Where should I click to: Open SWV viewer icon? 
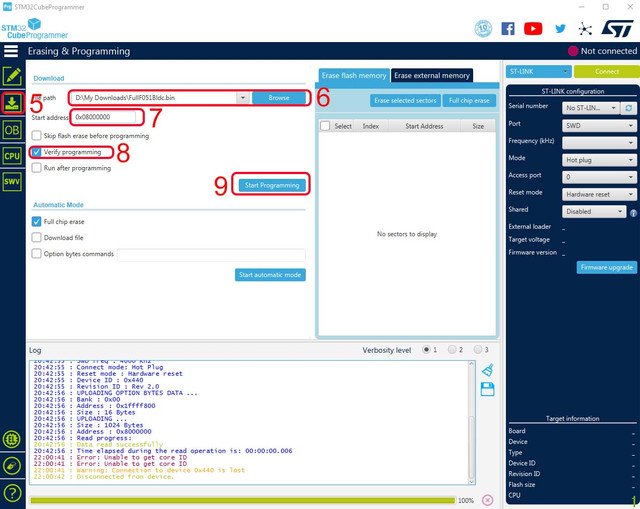[x=12, y=182]
